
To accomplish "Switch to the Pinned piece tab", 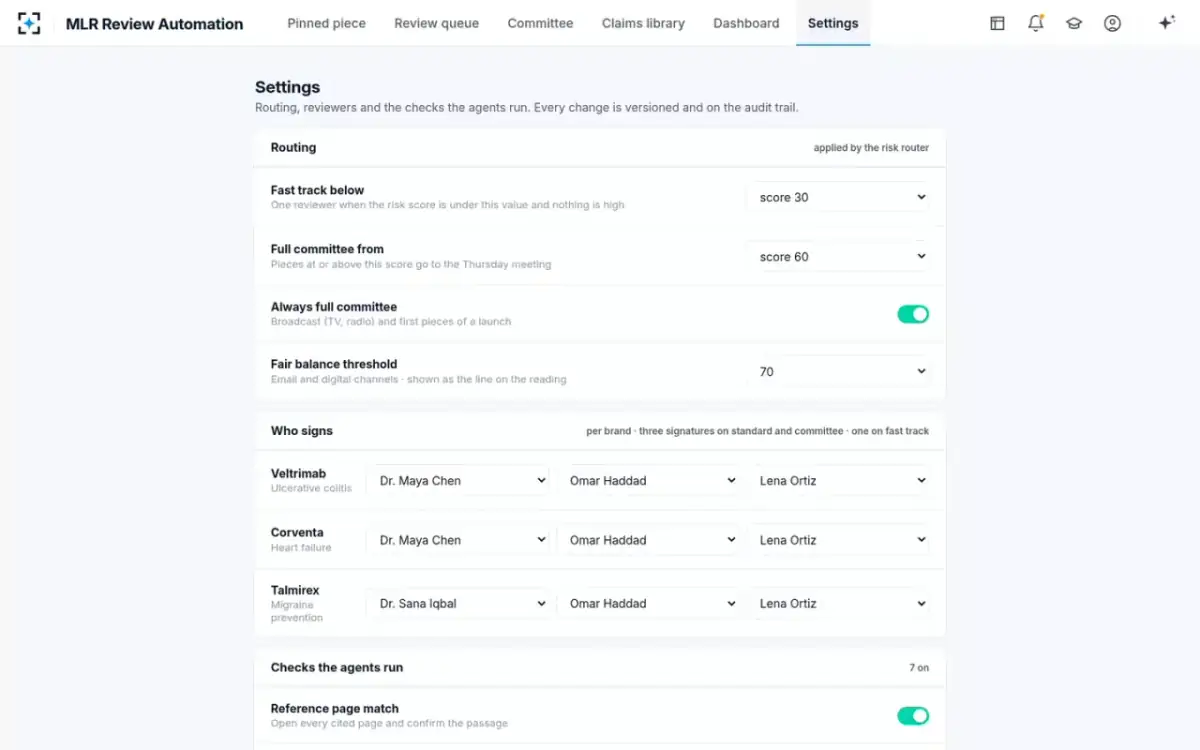I will pos(326,23).
